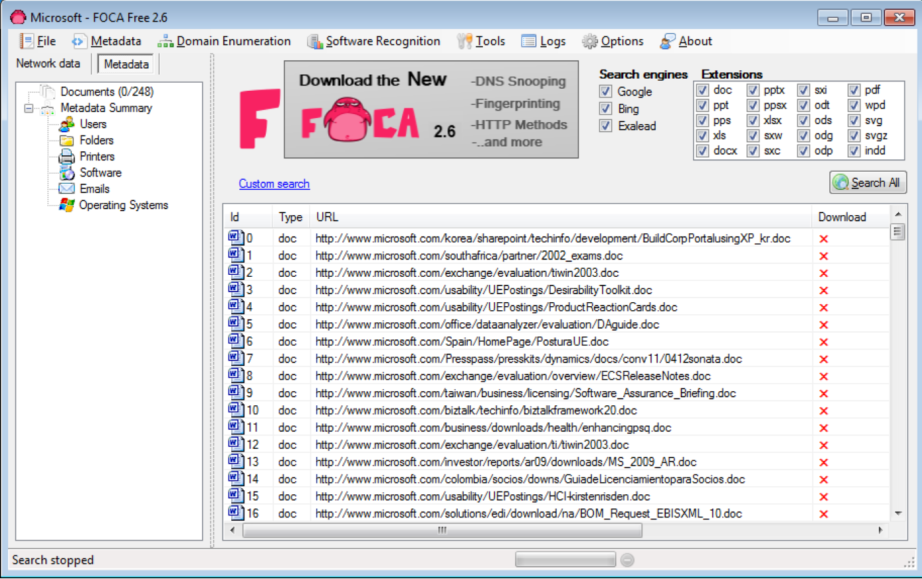
Task: Open the Logs menu
Action: click(x=544, y=41)
